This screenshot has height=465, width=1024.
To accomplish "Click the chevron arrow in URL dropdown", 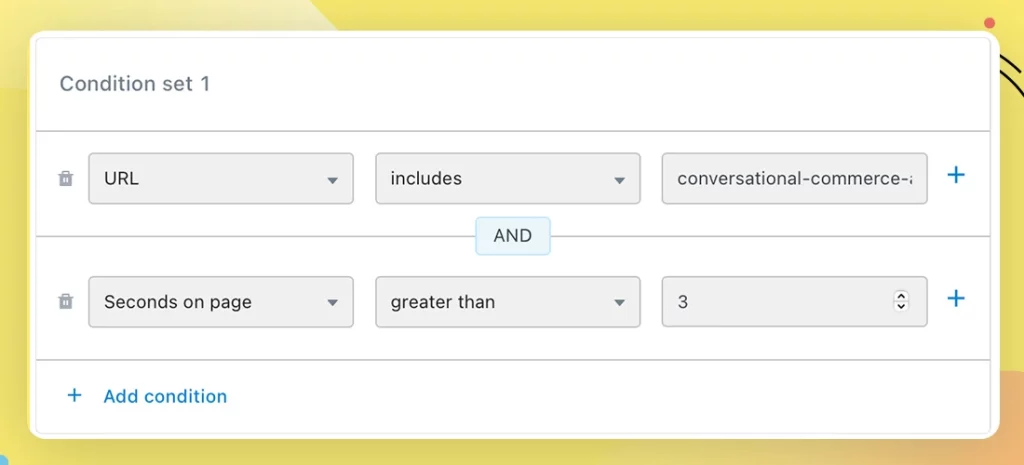I will point(332,180).
